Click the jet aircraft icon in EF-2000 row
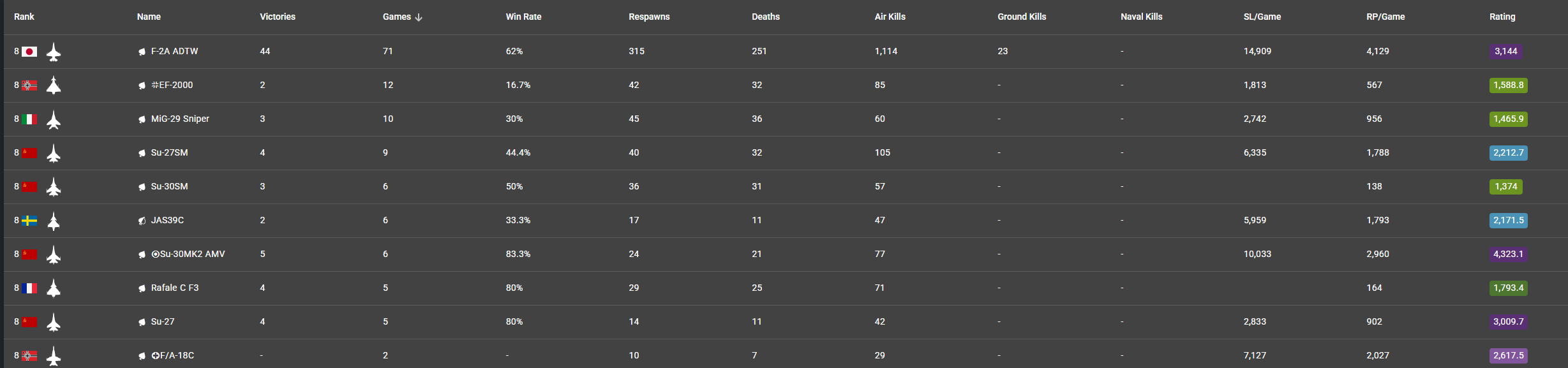 click(54, 85)
